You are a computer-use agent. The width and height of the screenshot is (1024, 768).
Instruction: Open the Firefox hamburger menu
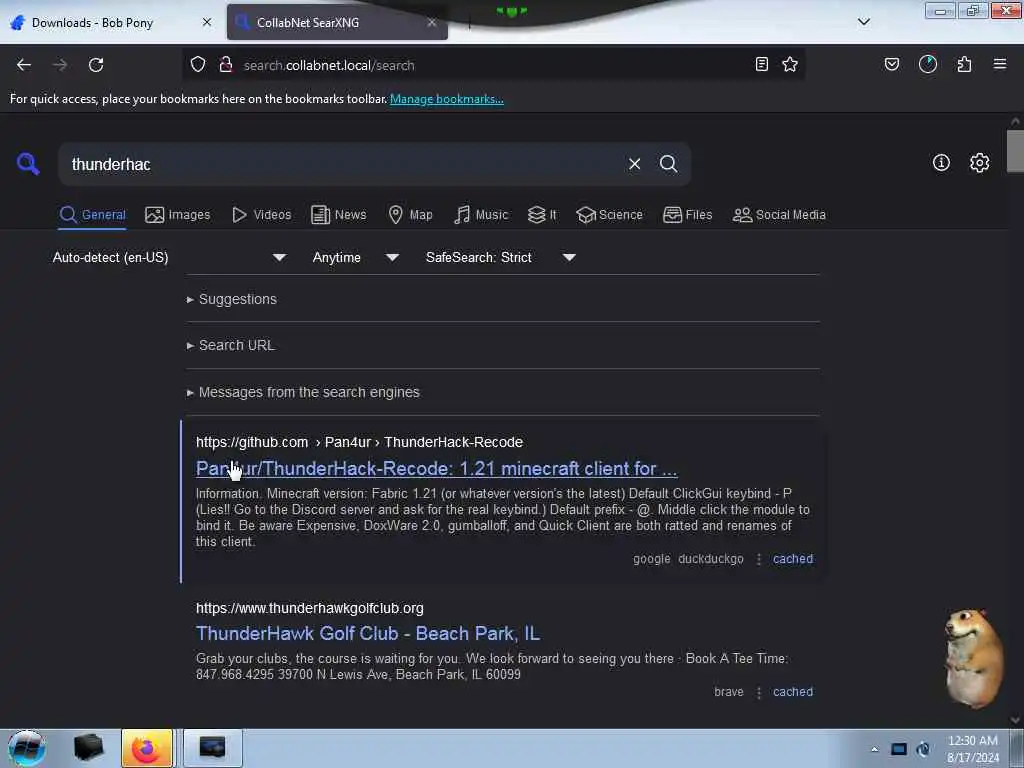point(1000,65)
